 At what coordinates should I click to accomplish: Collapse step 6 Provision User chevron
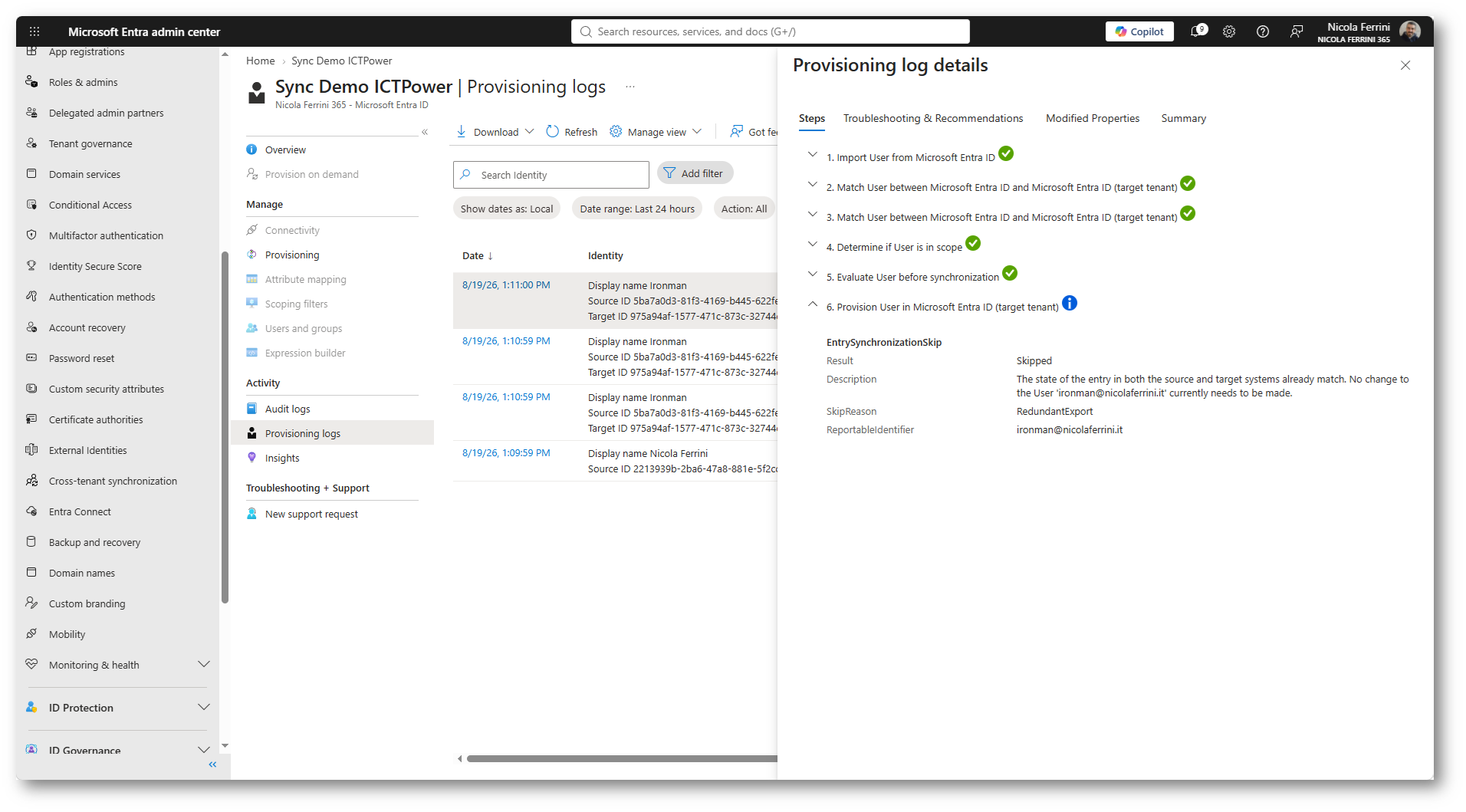(813, 304)
